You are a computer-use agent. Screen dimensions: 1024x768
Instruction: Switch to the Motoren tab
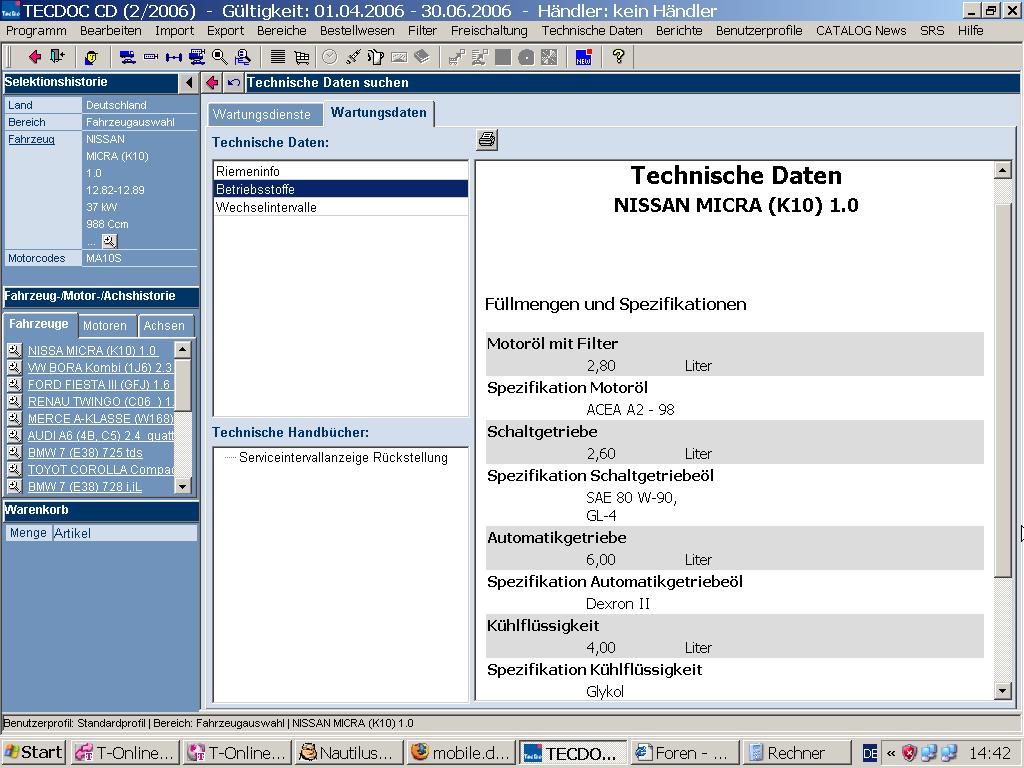(105, 326)
